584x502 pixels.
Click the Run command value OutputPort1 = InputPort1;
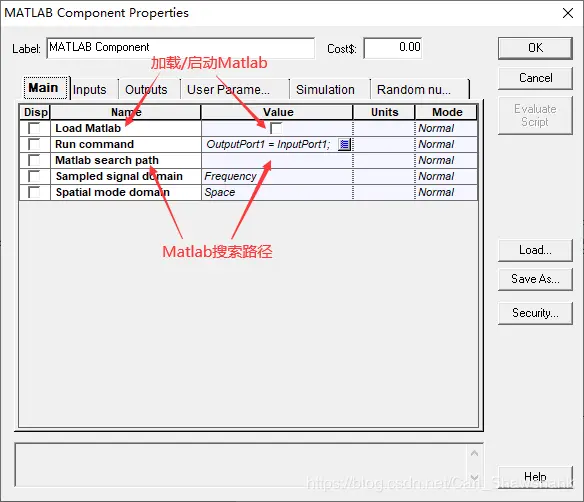(x=268, y=144)
